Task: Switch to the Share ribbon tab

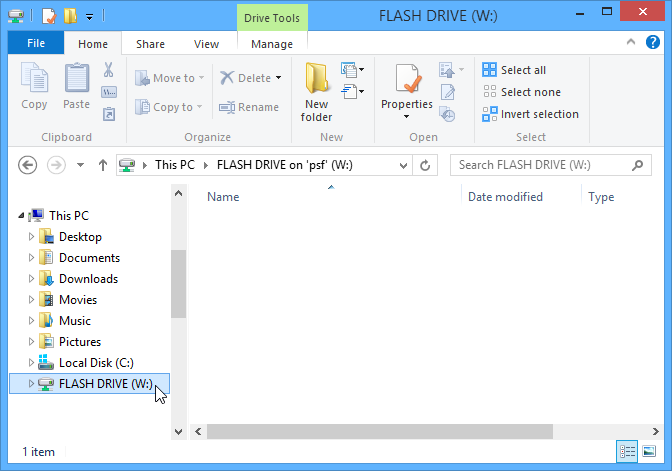Action: (x=150, y=44)
